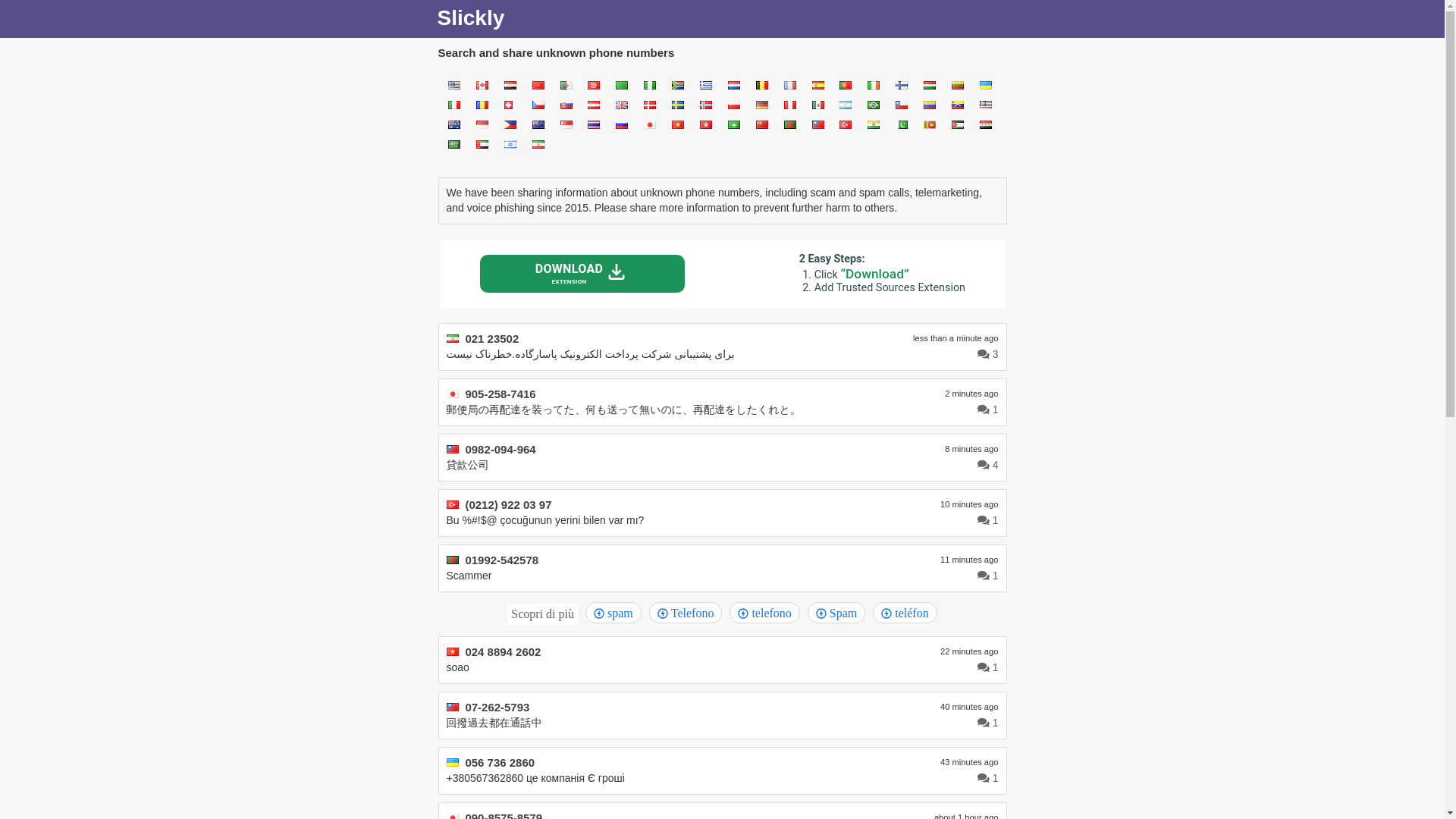Image resolution: width=1456 pixels, height=819 pixels.
Task: Select the New Zealand flag icon
Action: 538,124
